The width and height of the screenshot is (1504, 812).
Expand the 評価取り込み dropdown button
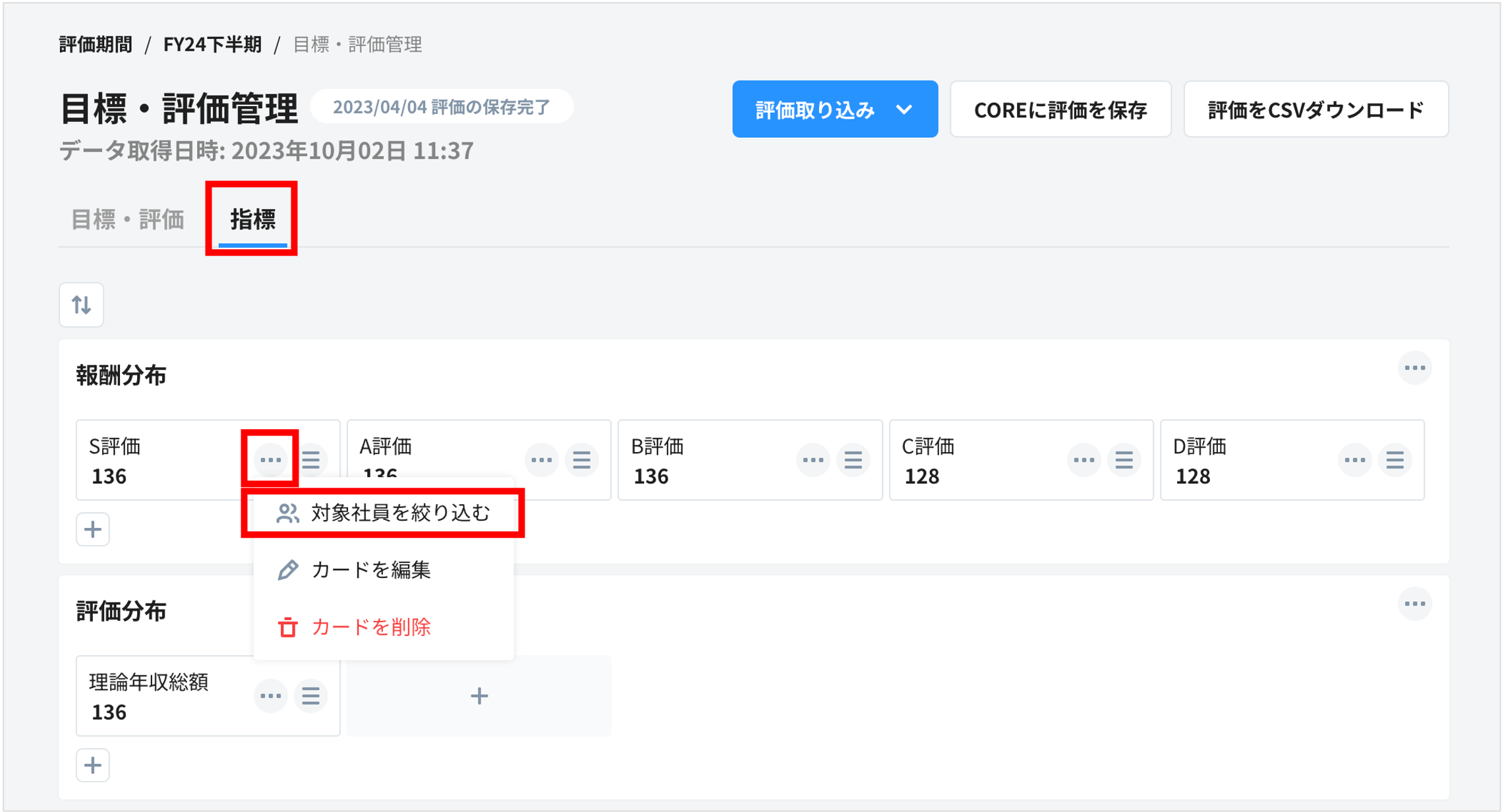click(834, 109)
